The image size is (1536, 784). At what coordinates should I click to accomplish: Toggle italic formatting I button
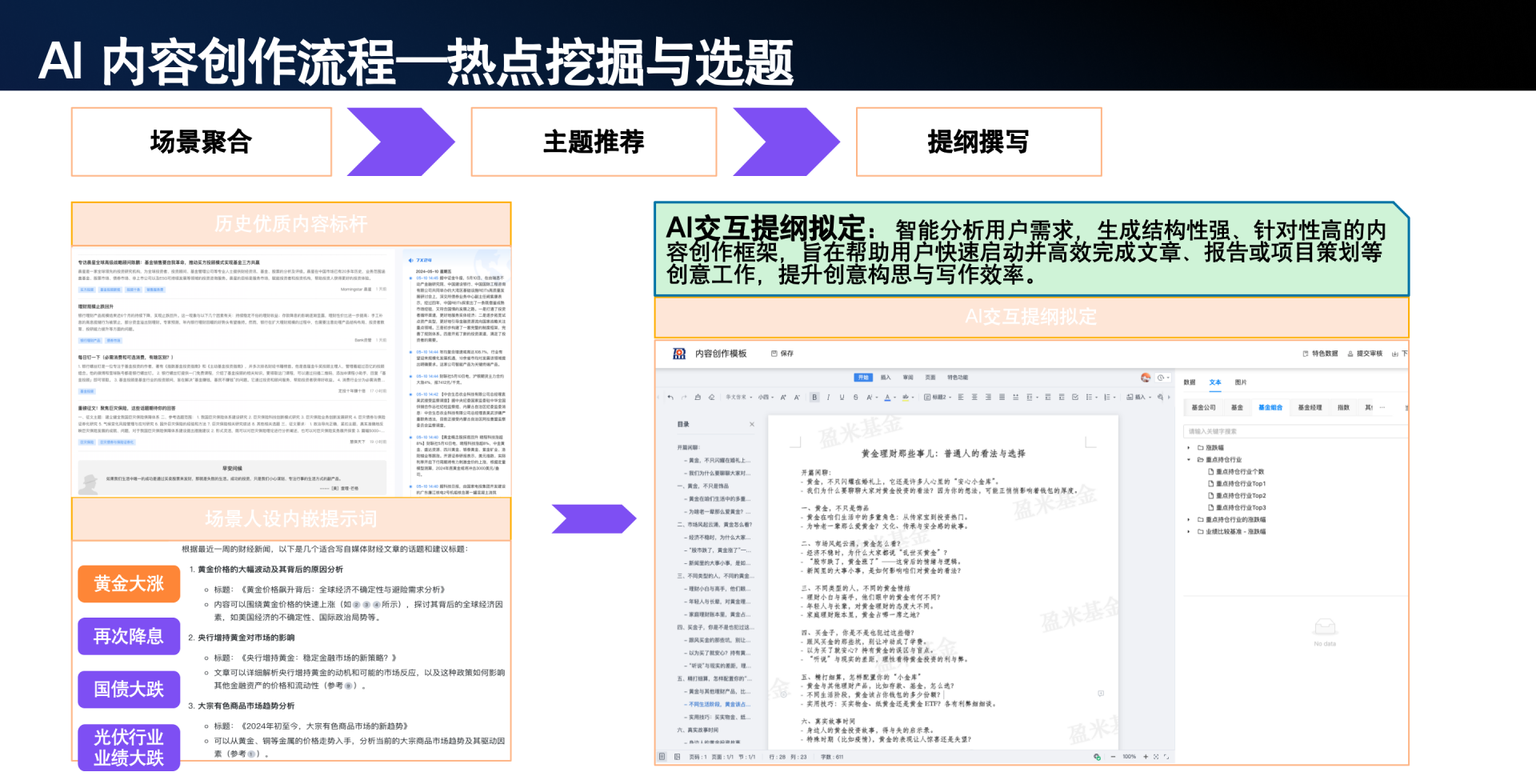click(x=828, y=397)
